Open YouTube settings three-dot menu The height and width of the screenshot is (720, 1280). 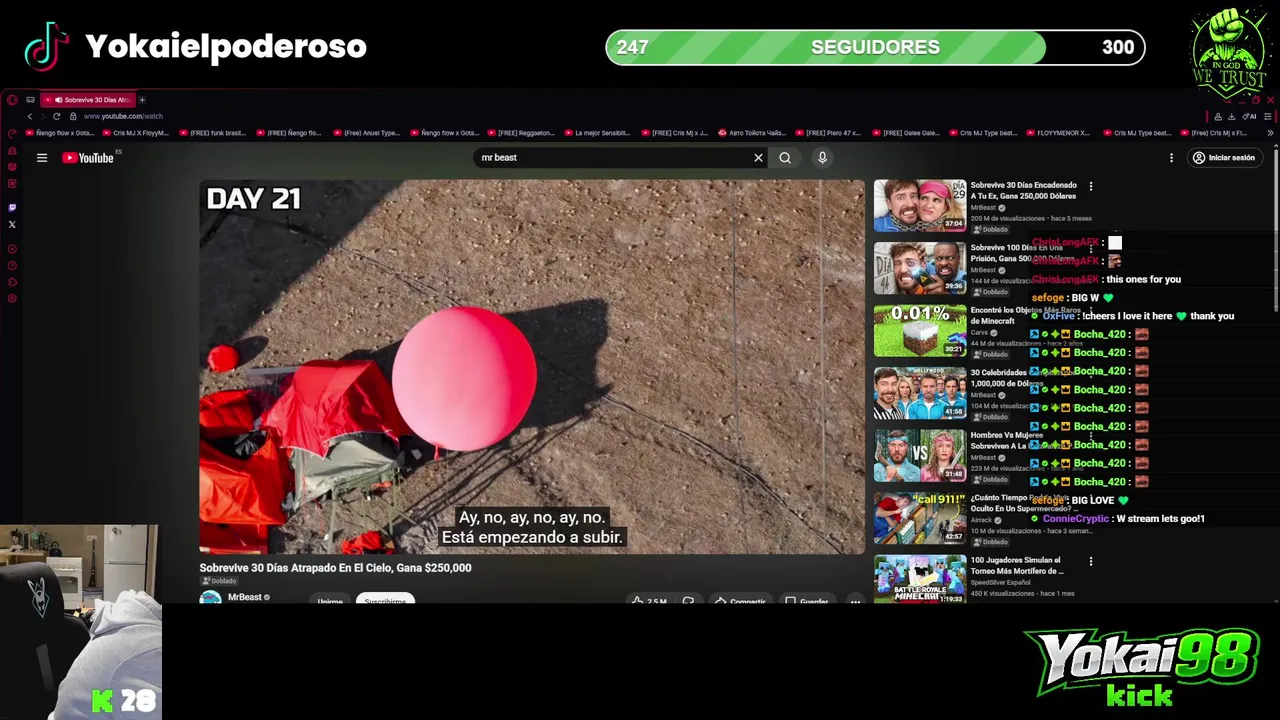pyautogui.click(x=1171, y=158)
